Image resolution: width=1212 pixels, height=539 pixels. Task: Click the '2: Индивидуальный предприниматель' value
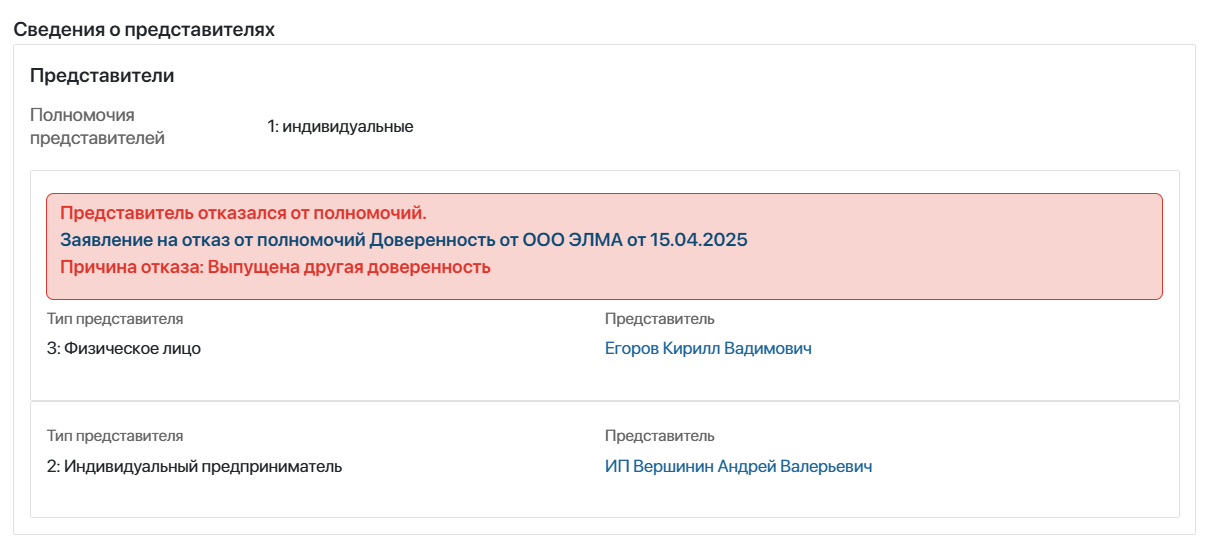(194, 466)
